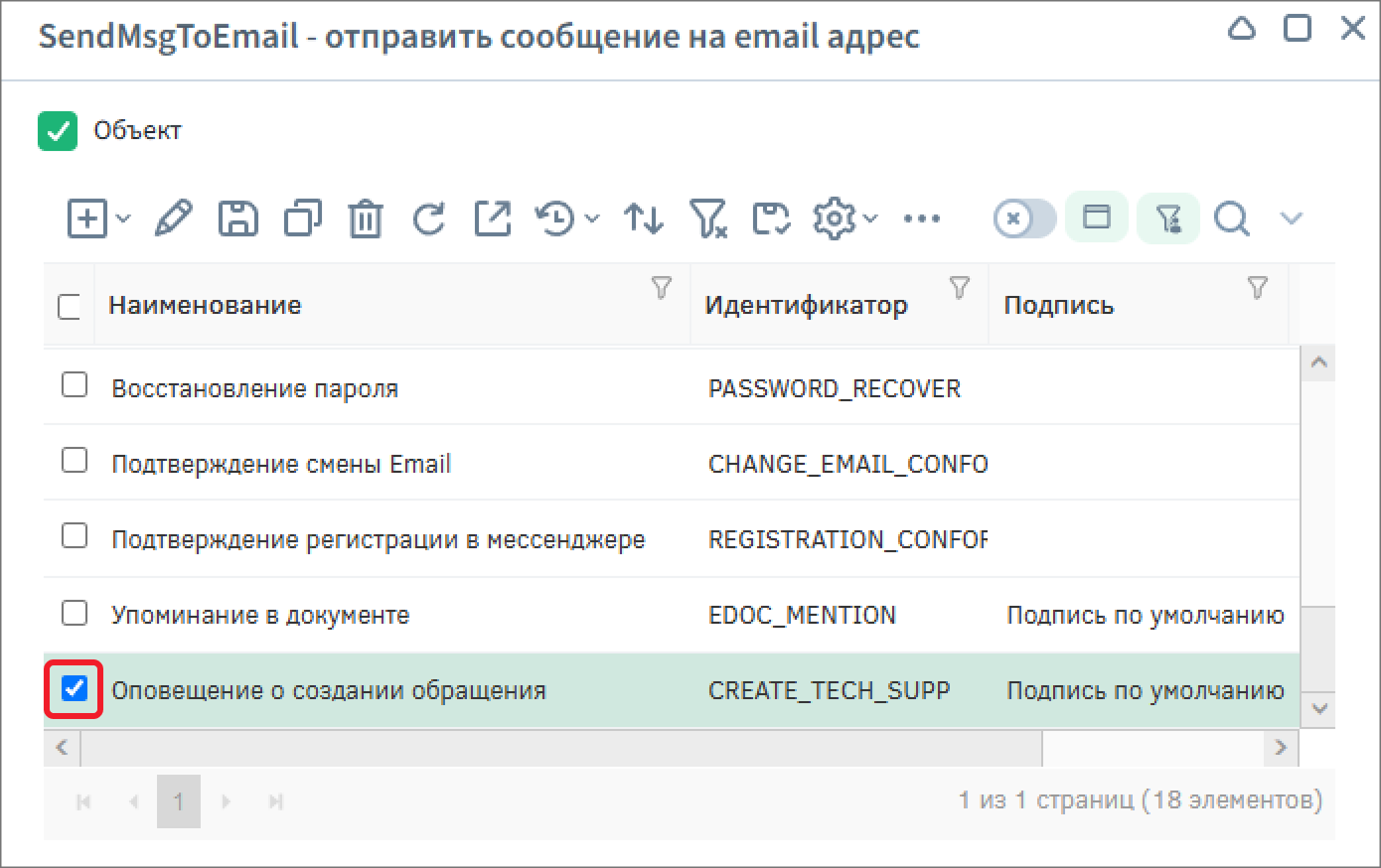Open filter on Наименование column
1381x868 pixels.
[x=662, y=288]
